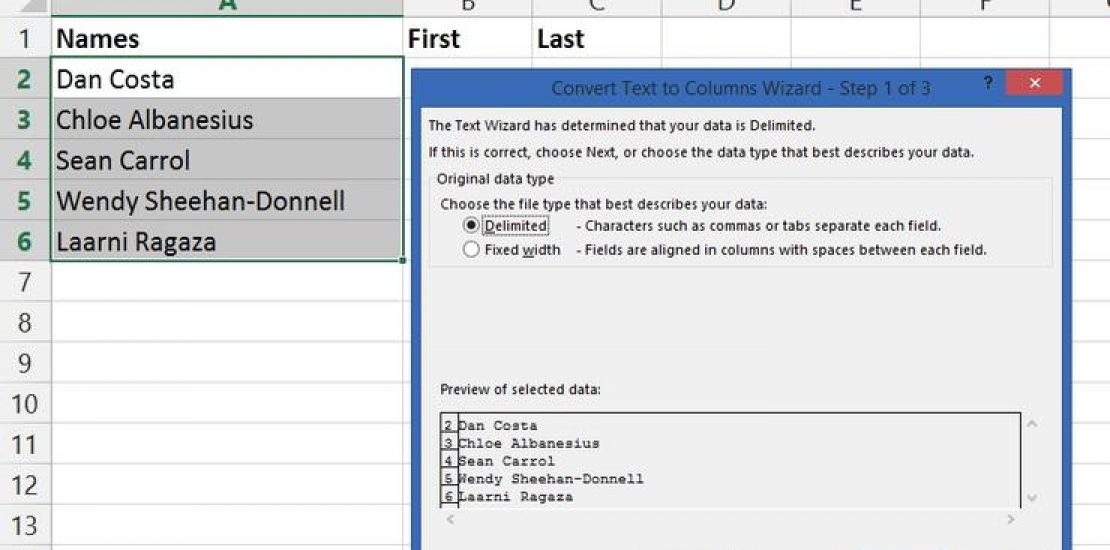Image resolution: width=1110 pixels, height=550 pixels.
Task: Select row 13 via its header
Action: 25,526
